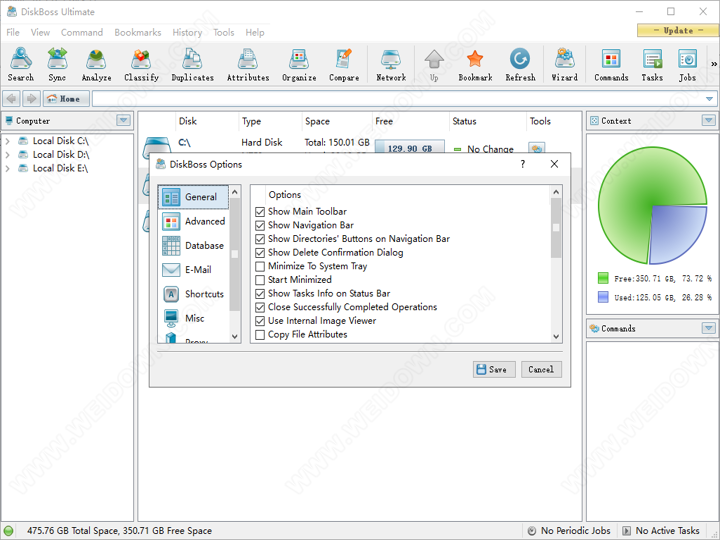
Task: Open the Wizard tool
Action: (564, 64)
